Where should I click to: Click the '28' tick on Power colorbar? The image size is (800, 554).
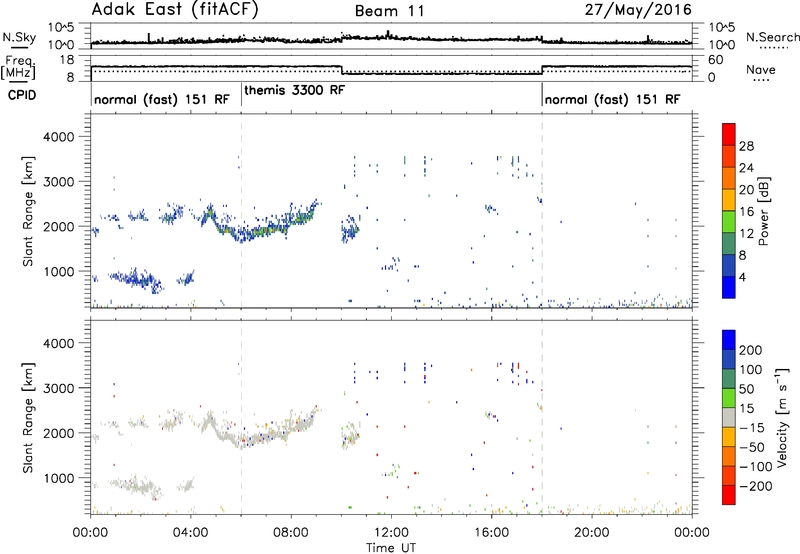tap(746, 146)
